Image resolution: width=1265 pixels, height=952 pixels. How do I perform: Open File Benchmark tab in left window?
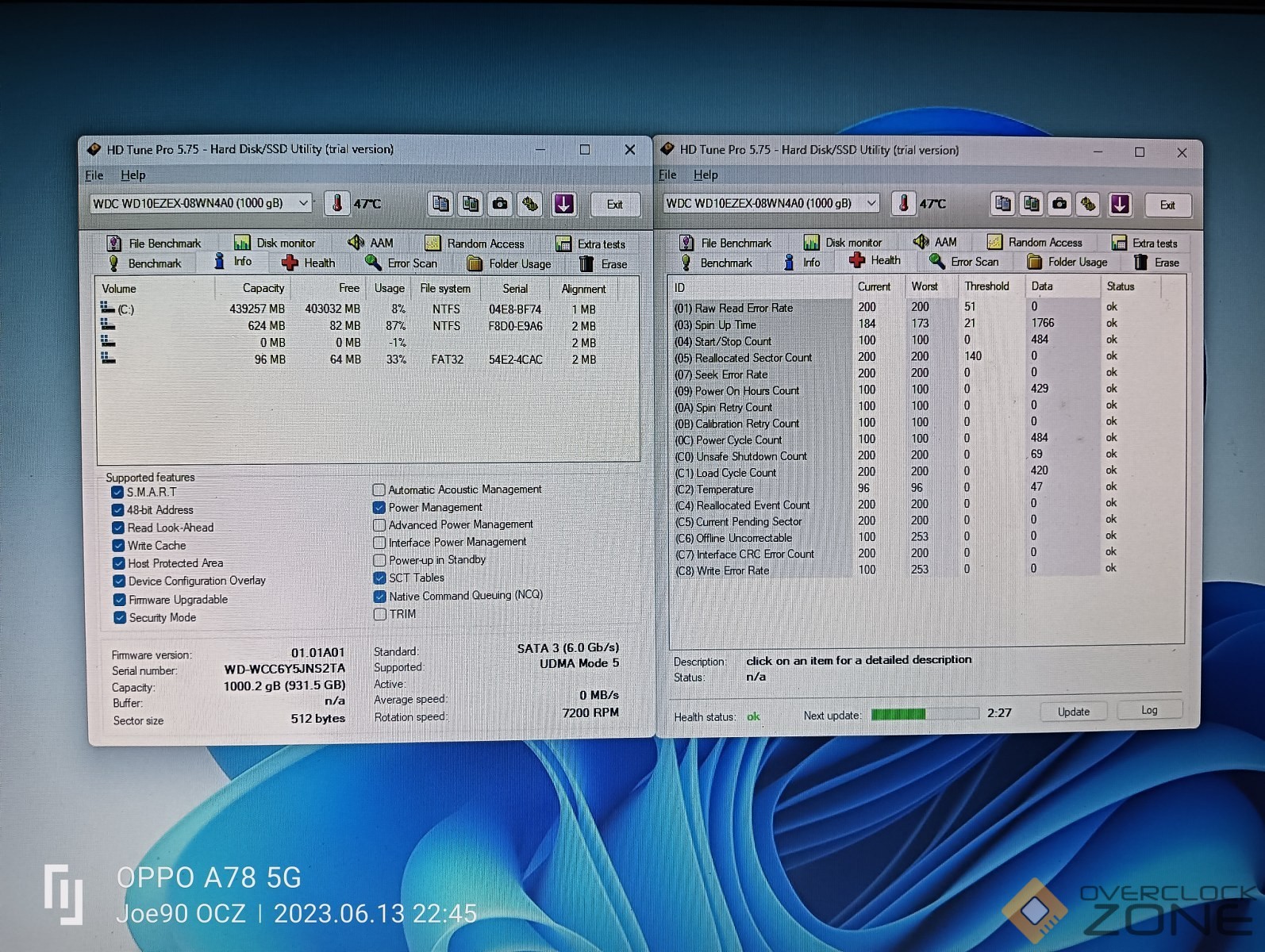154,243
